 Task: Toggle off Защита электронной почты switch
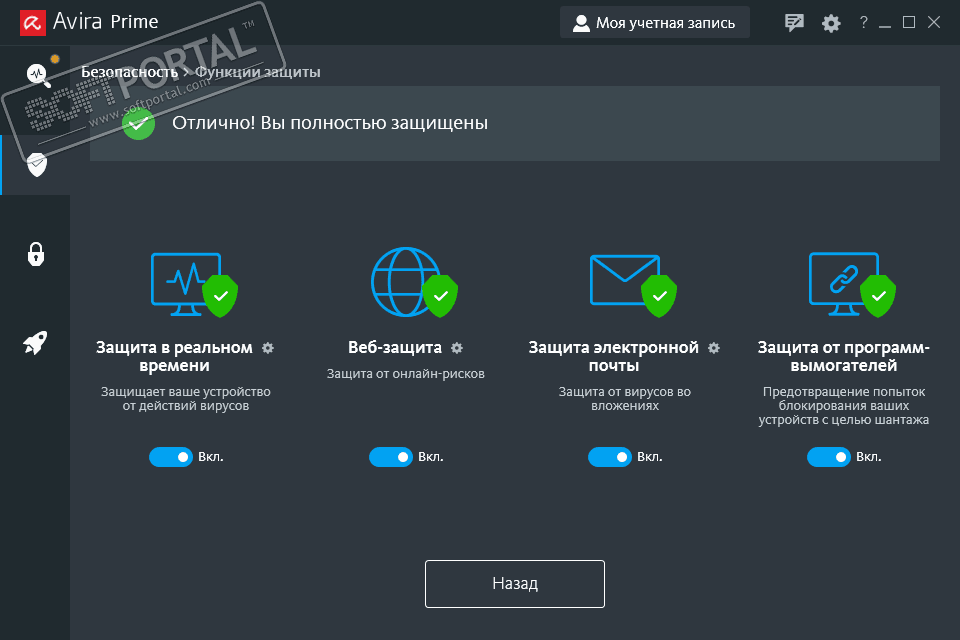610,457
